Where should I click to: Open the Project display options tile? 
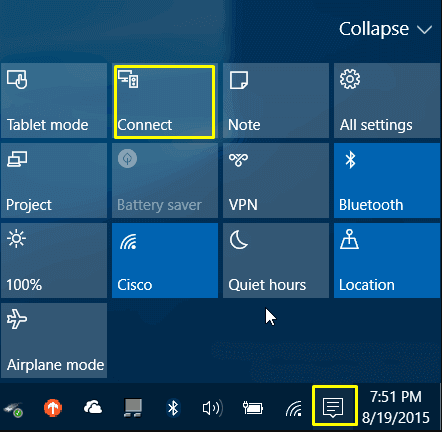[x=54, y=181]
